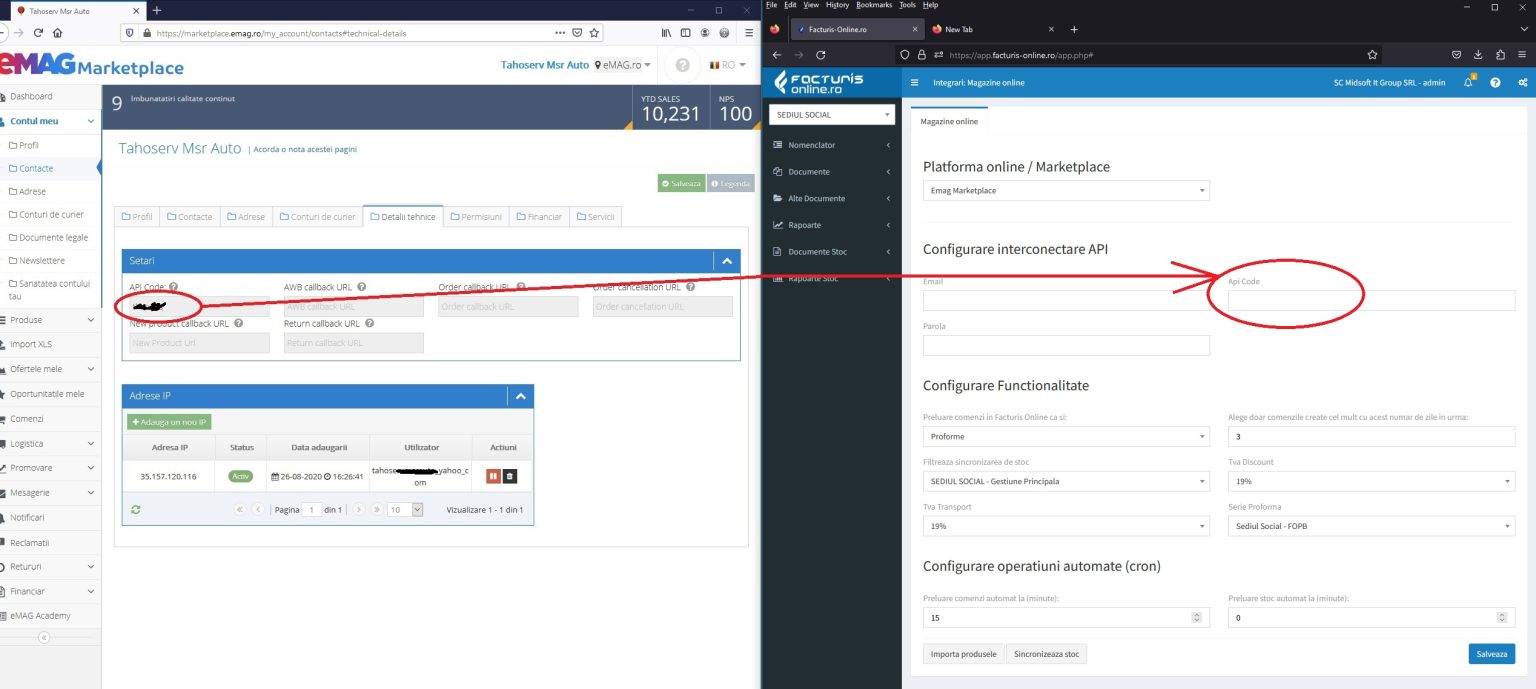Open the Filtreaza sincronizarea de stoc dropdown
Screen dimensions: 1536x689
point(1066,481)
